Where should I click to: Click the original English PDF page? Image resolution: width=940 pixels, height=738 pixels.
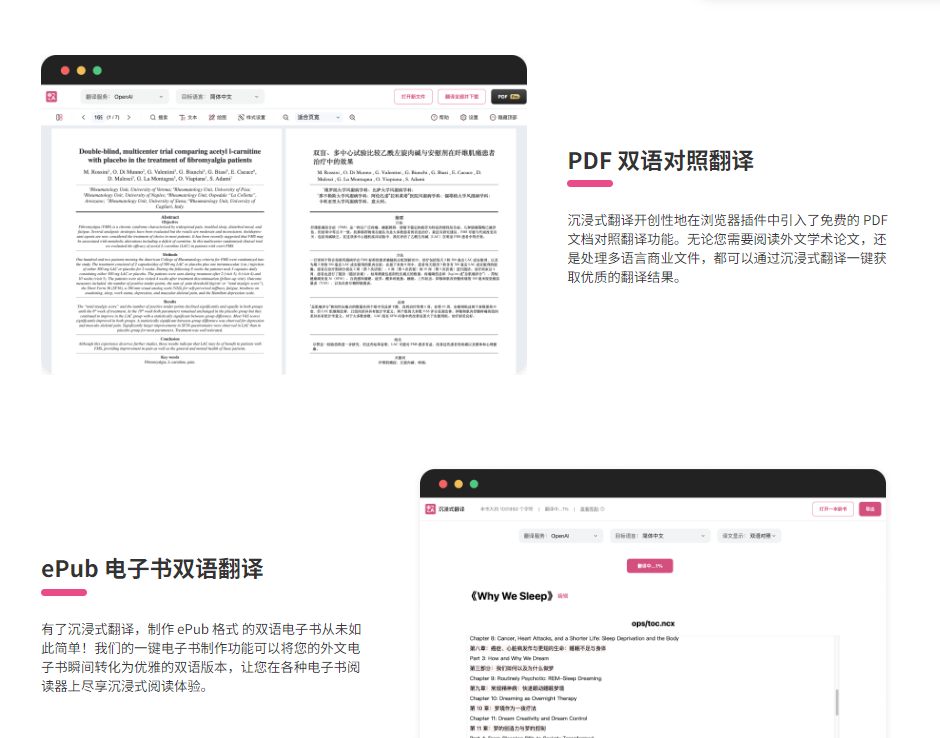coord(167,251)
